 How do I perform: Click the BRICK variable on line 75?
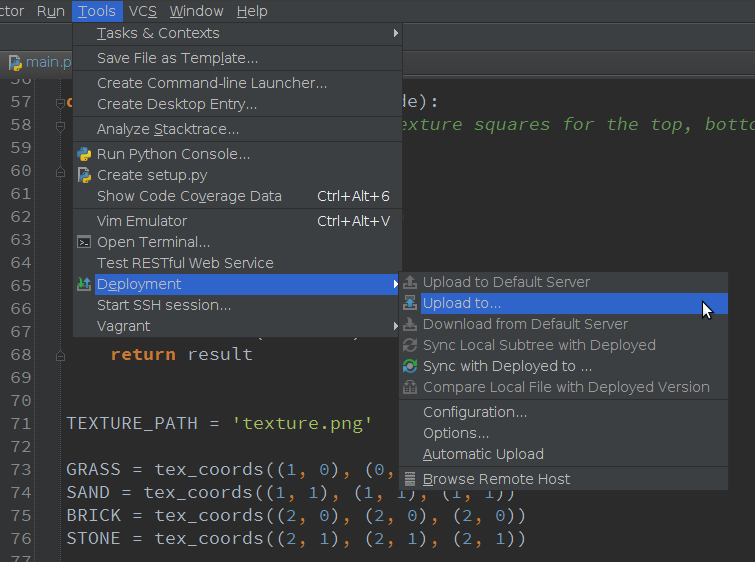click(93, 515)
